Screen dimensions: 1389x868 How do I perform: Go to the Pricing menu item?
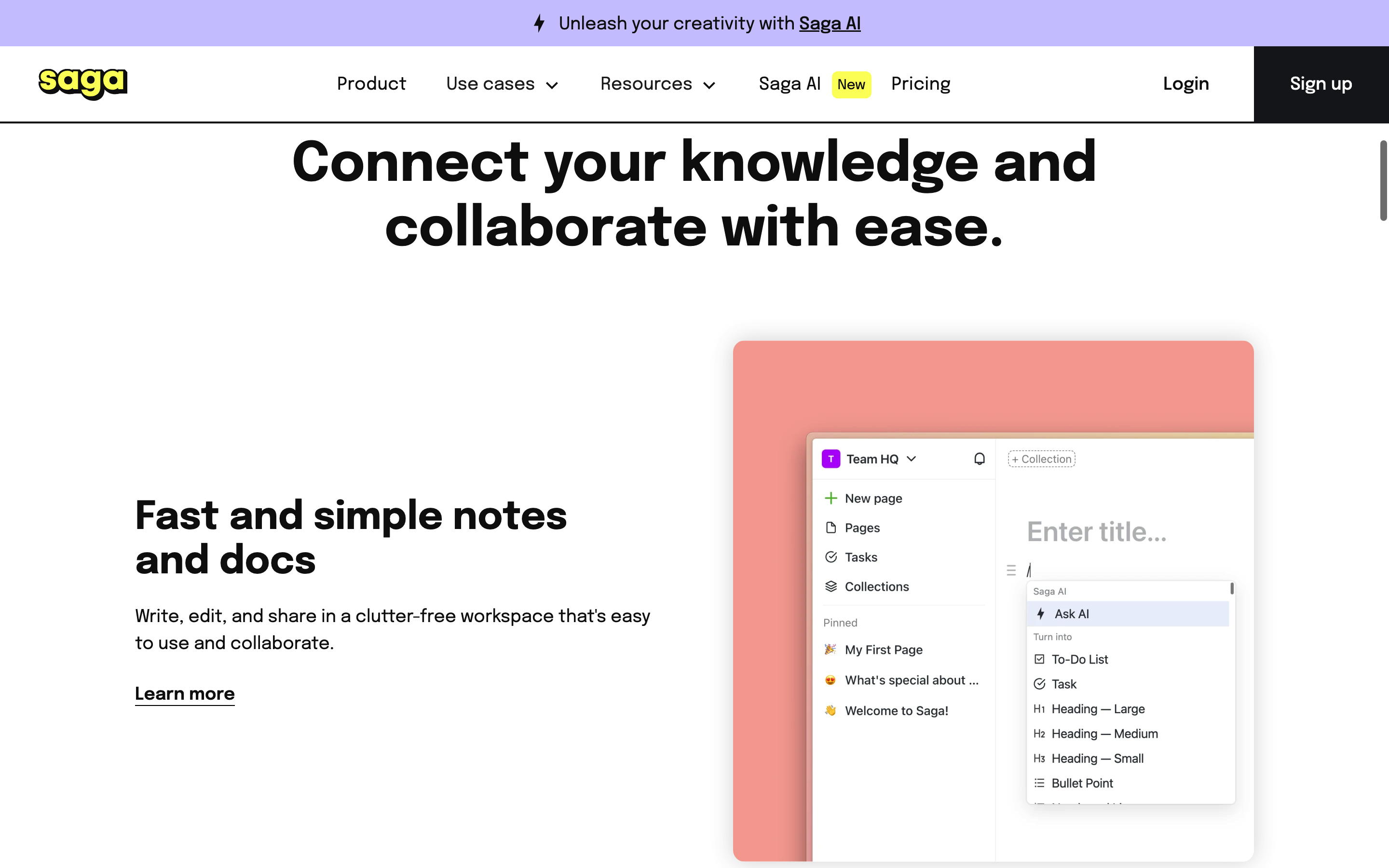tap(920, 84)
